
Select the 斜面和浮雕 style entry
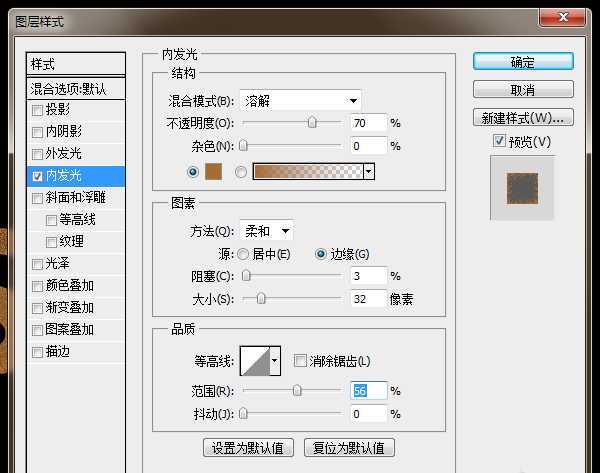(x=76, y=198)
